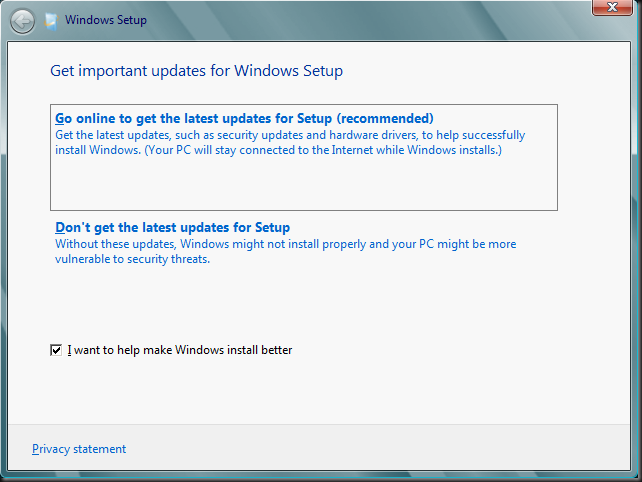Viewport: 642px width, 482px height.
Task: Click the Windows Setup icon in title bar
Action: point(51,21)
